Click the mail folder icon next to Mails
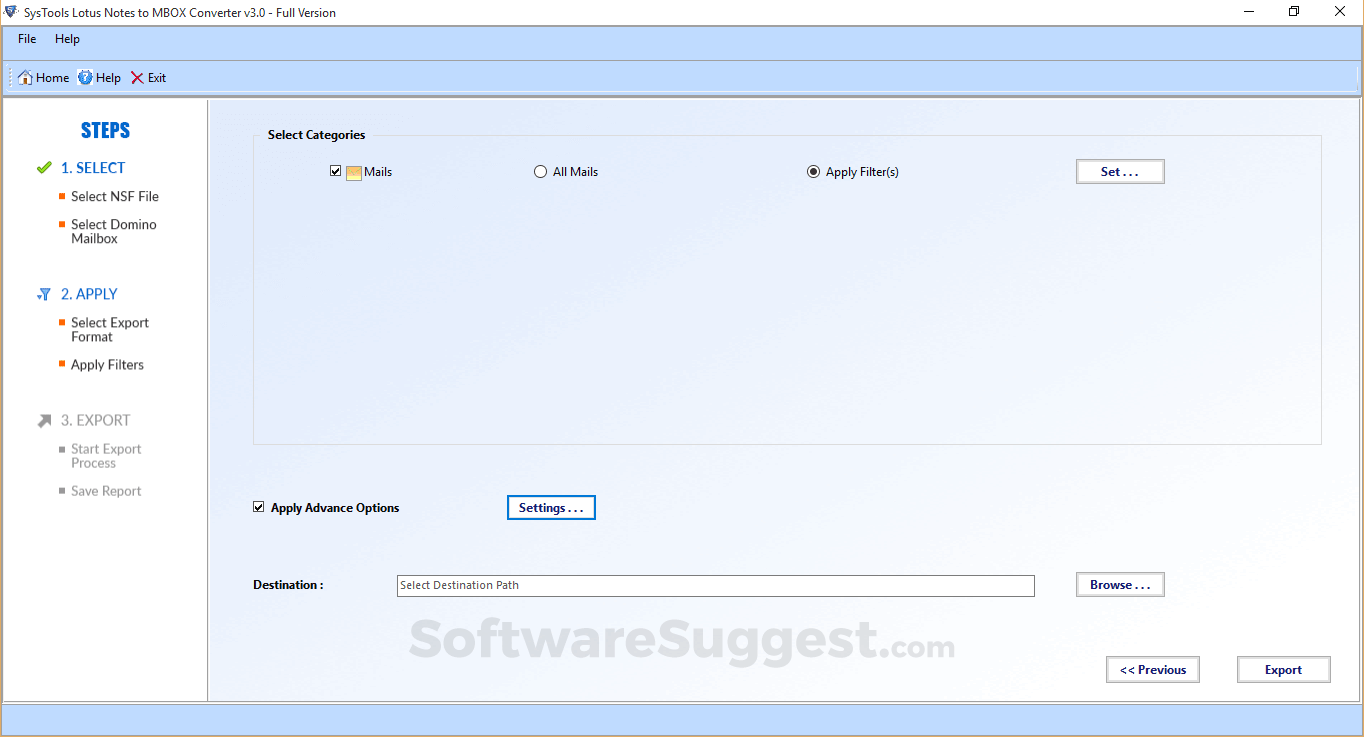Image resolution: width=1364 pixels, height=737 pixels. tap(353, 171)
